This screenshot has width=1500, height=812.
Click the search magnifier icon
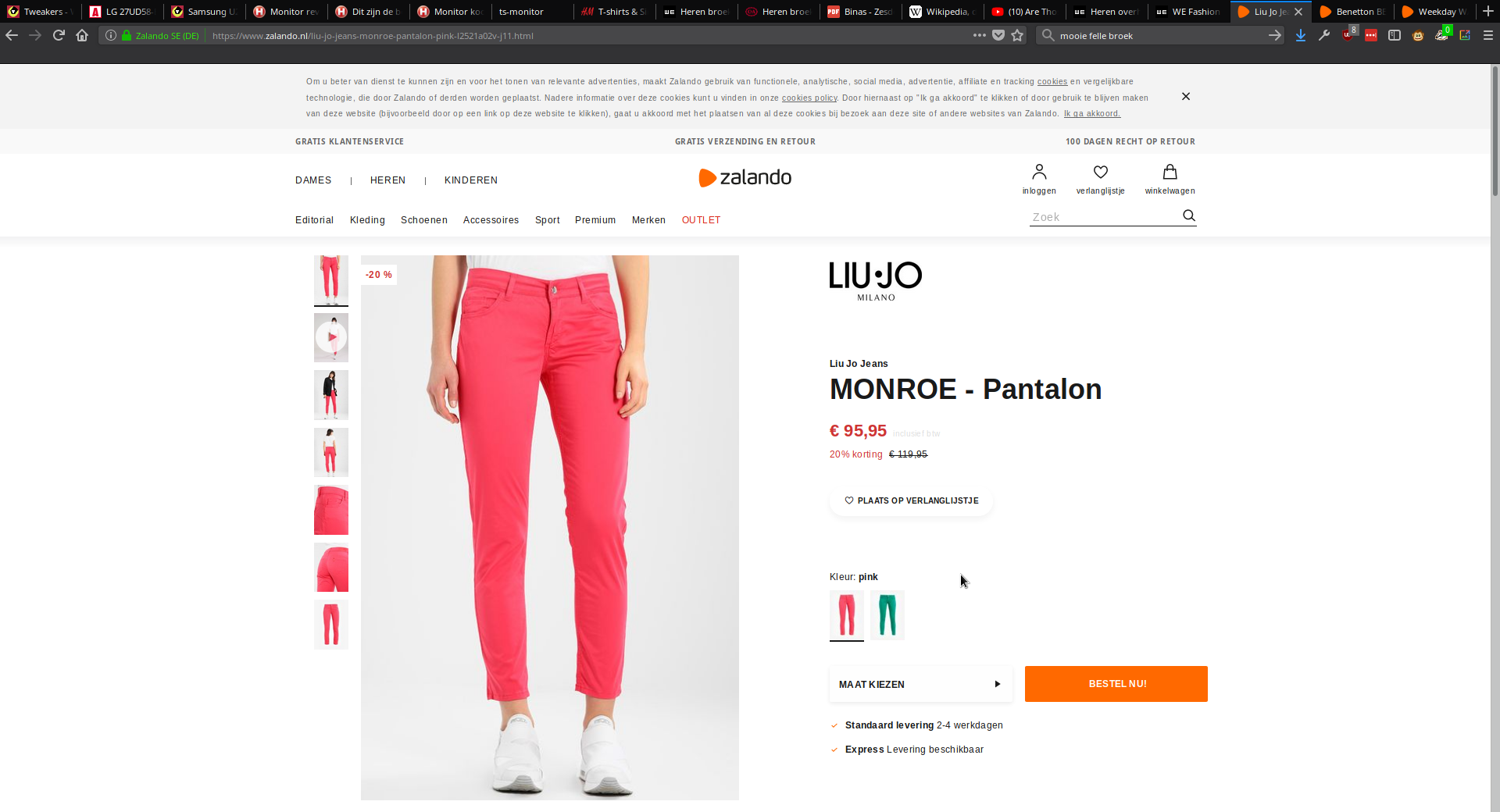pyautogui.click(x=1188, y=215)
